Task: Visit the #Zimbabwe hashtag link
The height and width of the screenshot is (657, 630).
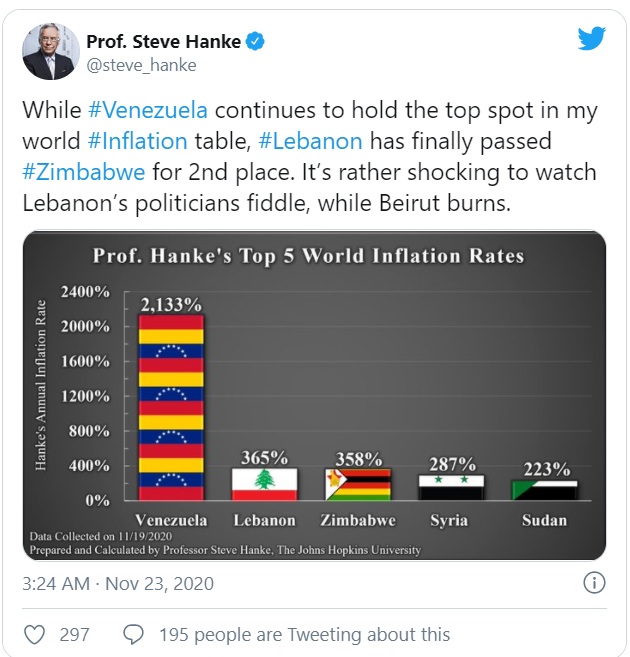Action: (84, 172)
